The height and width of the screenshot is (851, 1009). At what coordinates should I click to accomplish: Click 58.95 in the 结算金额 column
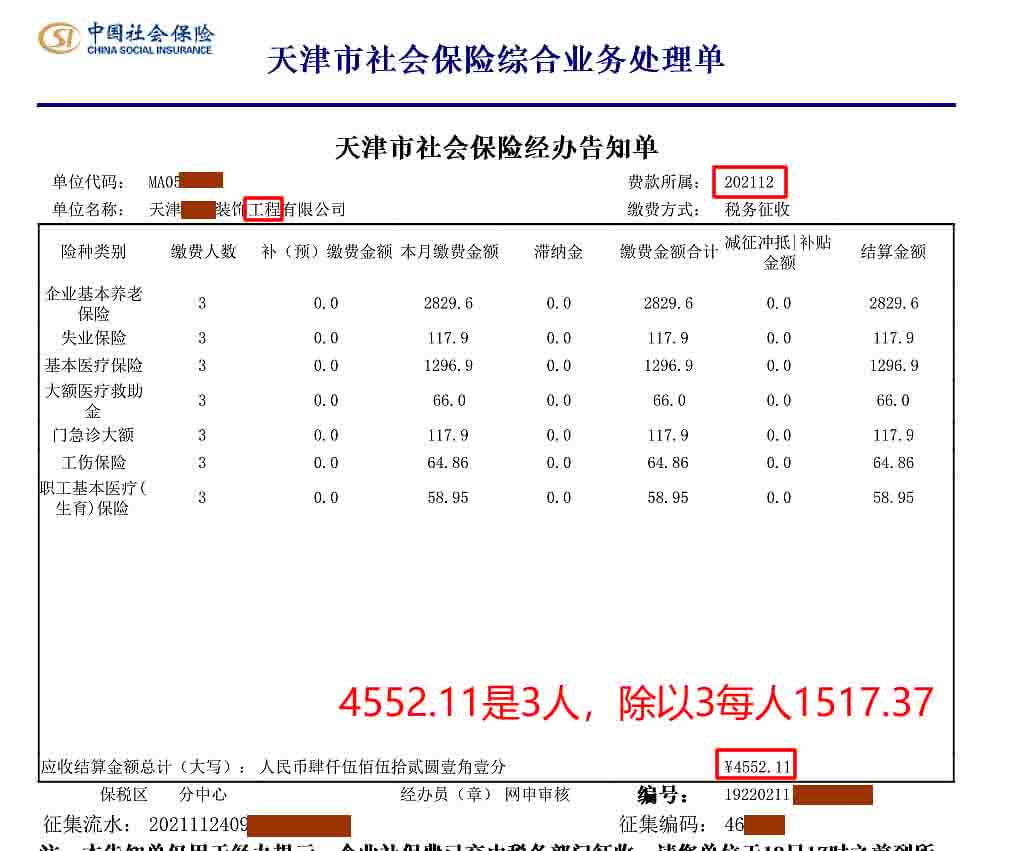[894, 498]
